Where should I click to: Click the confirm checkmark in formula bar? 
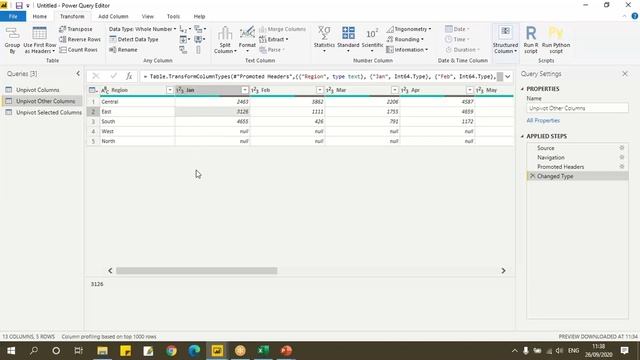pyautogui.click(x=113, y=76)
